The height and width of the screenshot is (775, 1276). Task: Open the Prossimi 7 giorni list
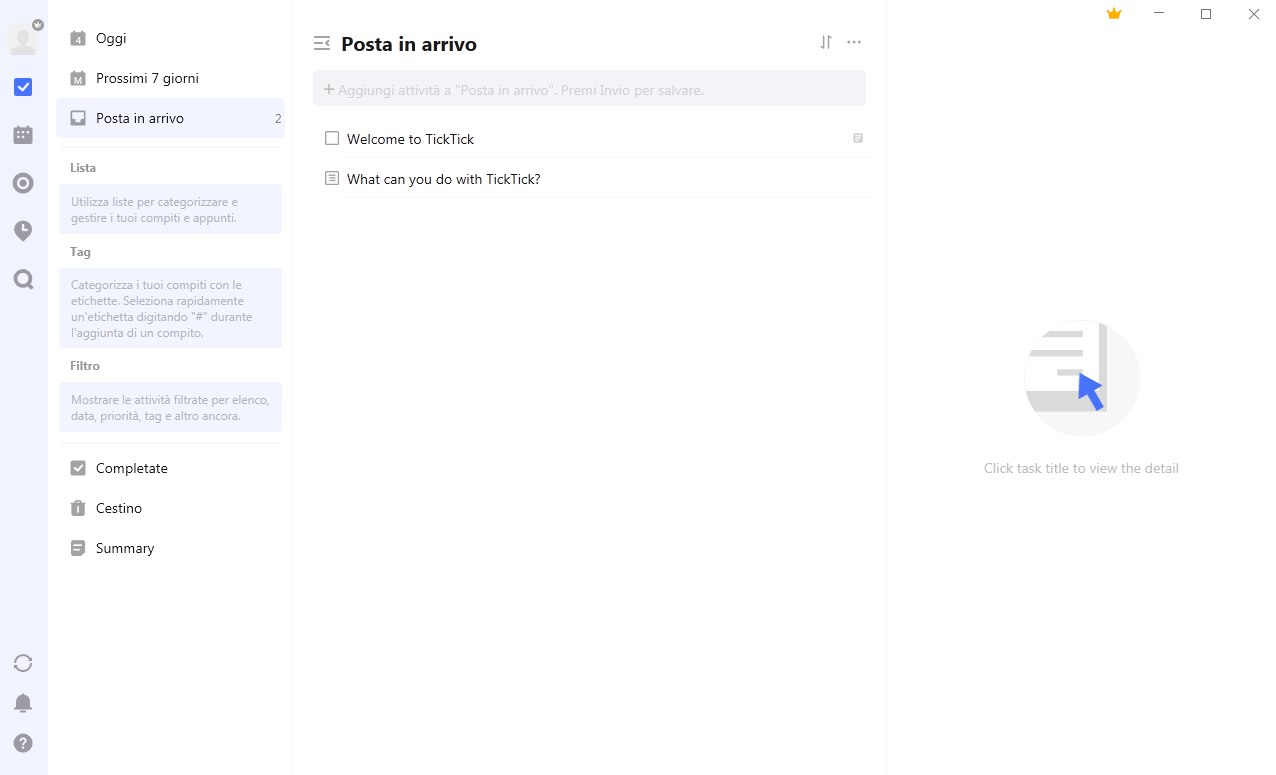170,78
